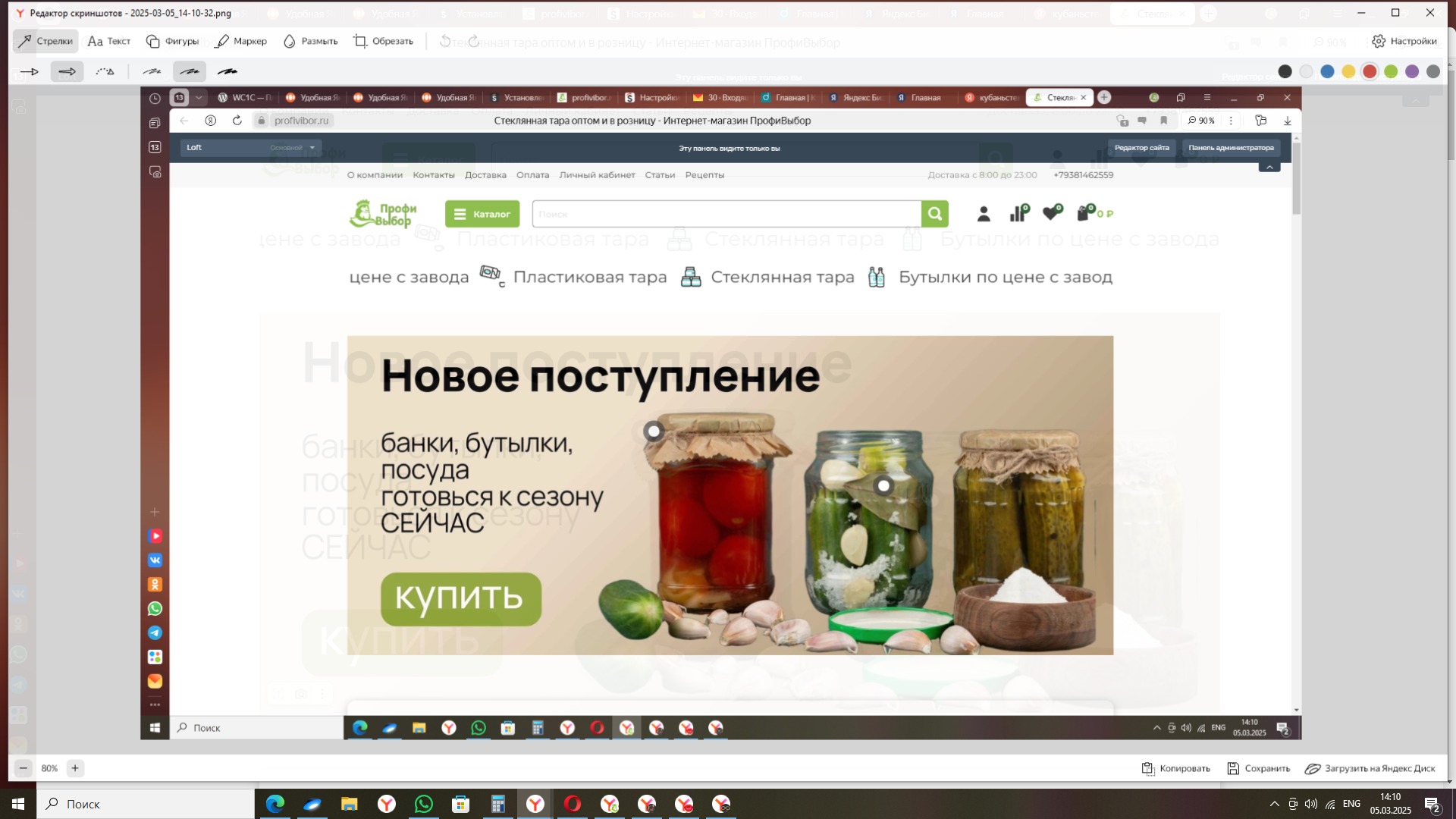Choose the Маркер tool

[x=241, y=41]
